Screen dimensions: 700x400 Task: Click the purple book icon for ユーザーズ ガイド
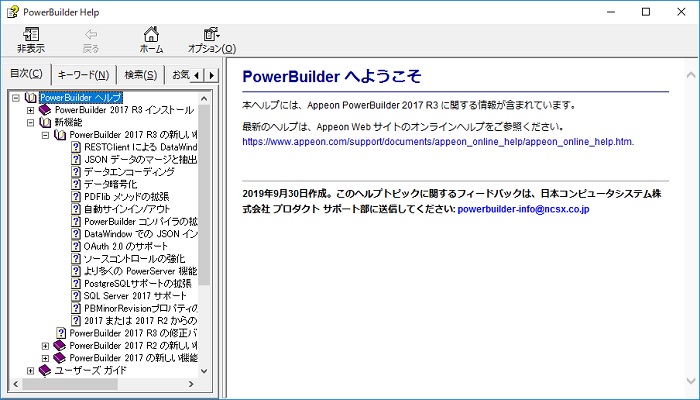(45, 370)
